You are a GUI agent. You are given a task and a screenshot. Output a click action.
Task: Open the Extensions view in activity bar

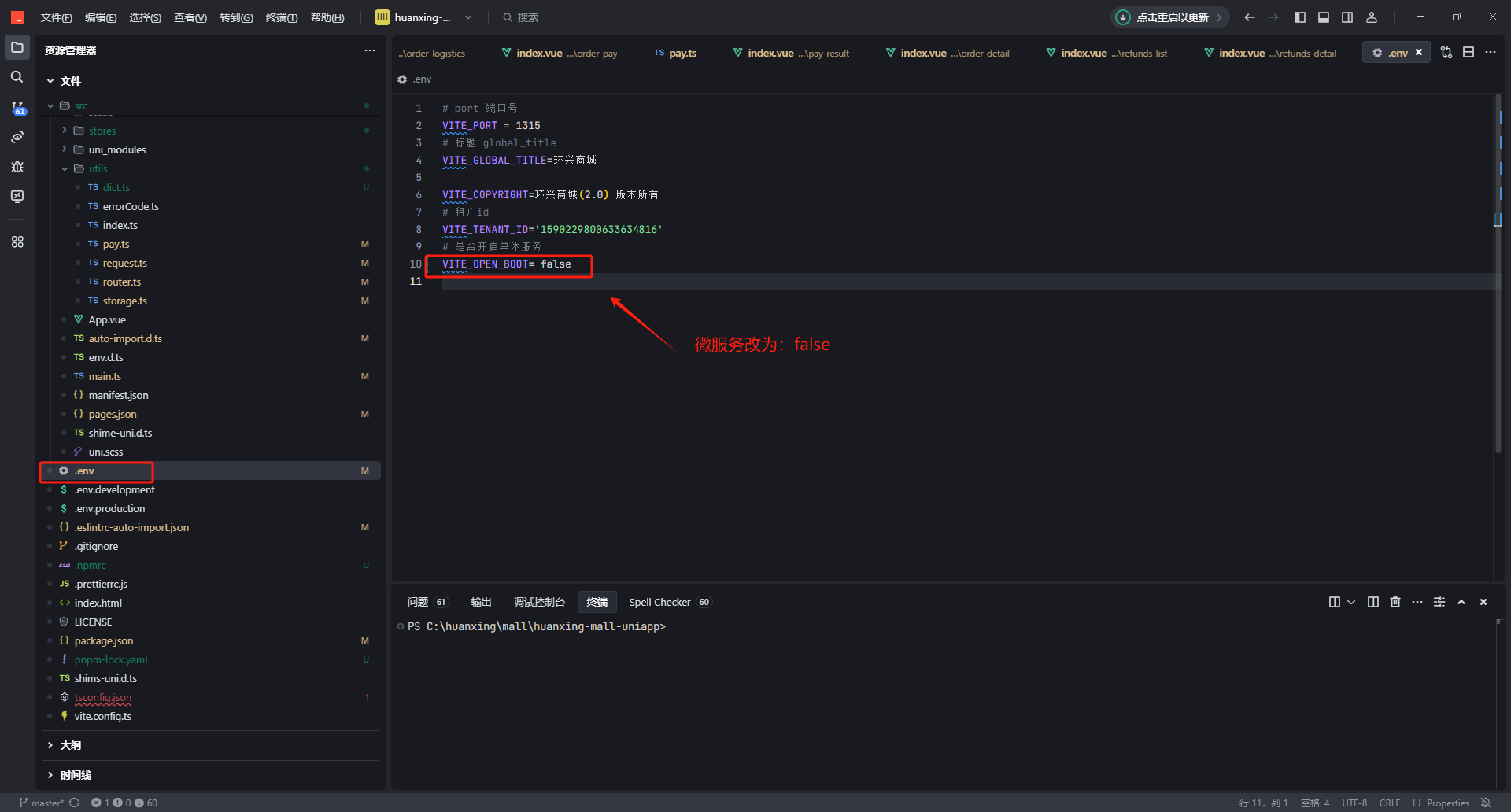pyautogui.click(x=17, y=242)
